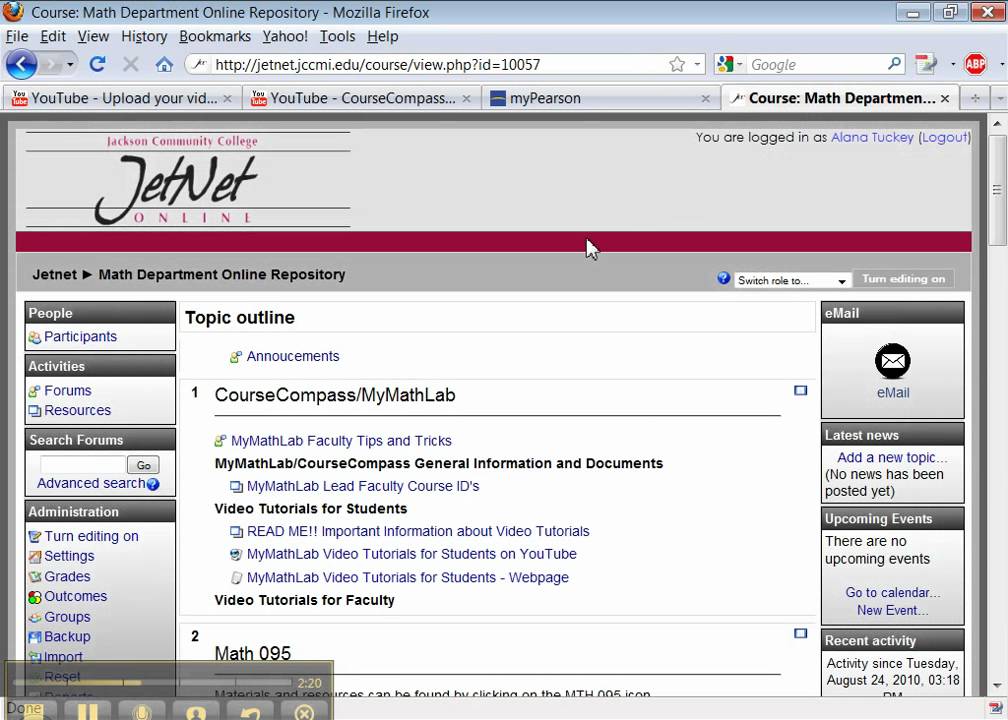
Task: Click inside the Search Forums text field
Action: pos(82,464)
